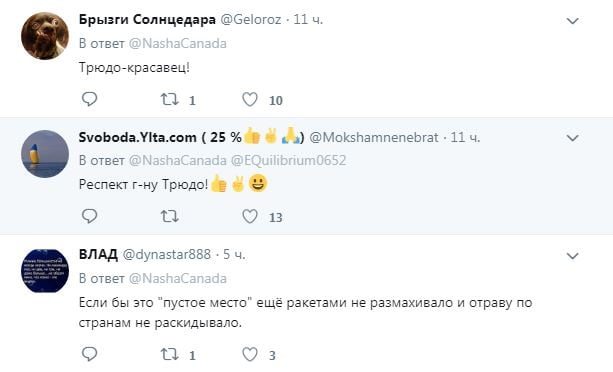
Task: Like ВЛАД's tweet
Action: point(250,354)
